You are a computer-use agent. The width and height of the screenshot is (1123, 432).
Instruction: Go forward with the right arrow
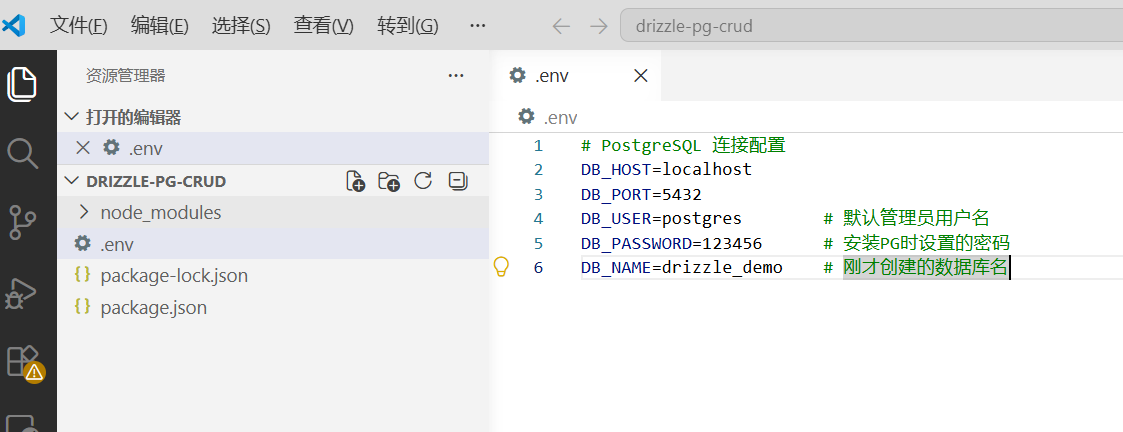pyautogui.click(x=598, y=27)
